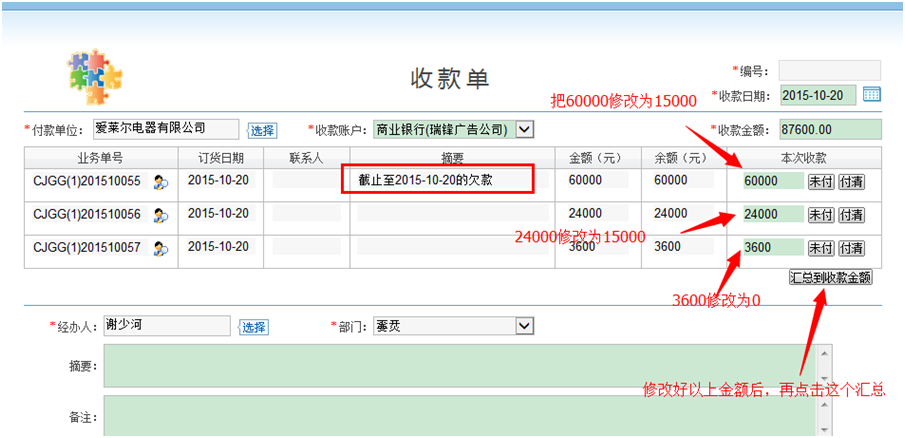Image resolution: width=905 pixels, height=438 pixels.
Task: Click 选择 beside the 经办人 field
Action: [254, 327]
